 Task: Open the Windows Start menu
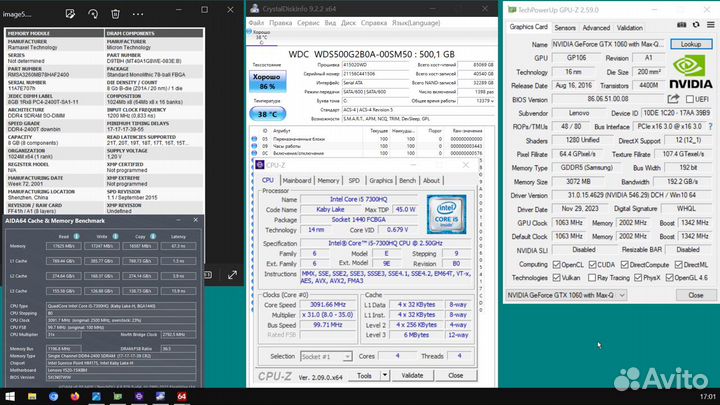10,396
